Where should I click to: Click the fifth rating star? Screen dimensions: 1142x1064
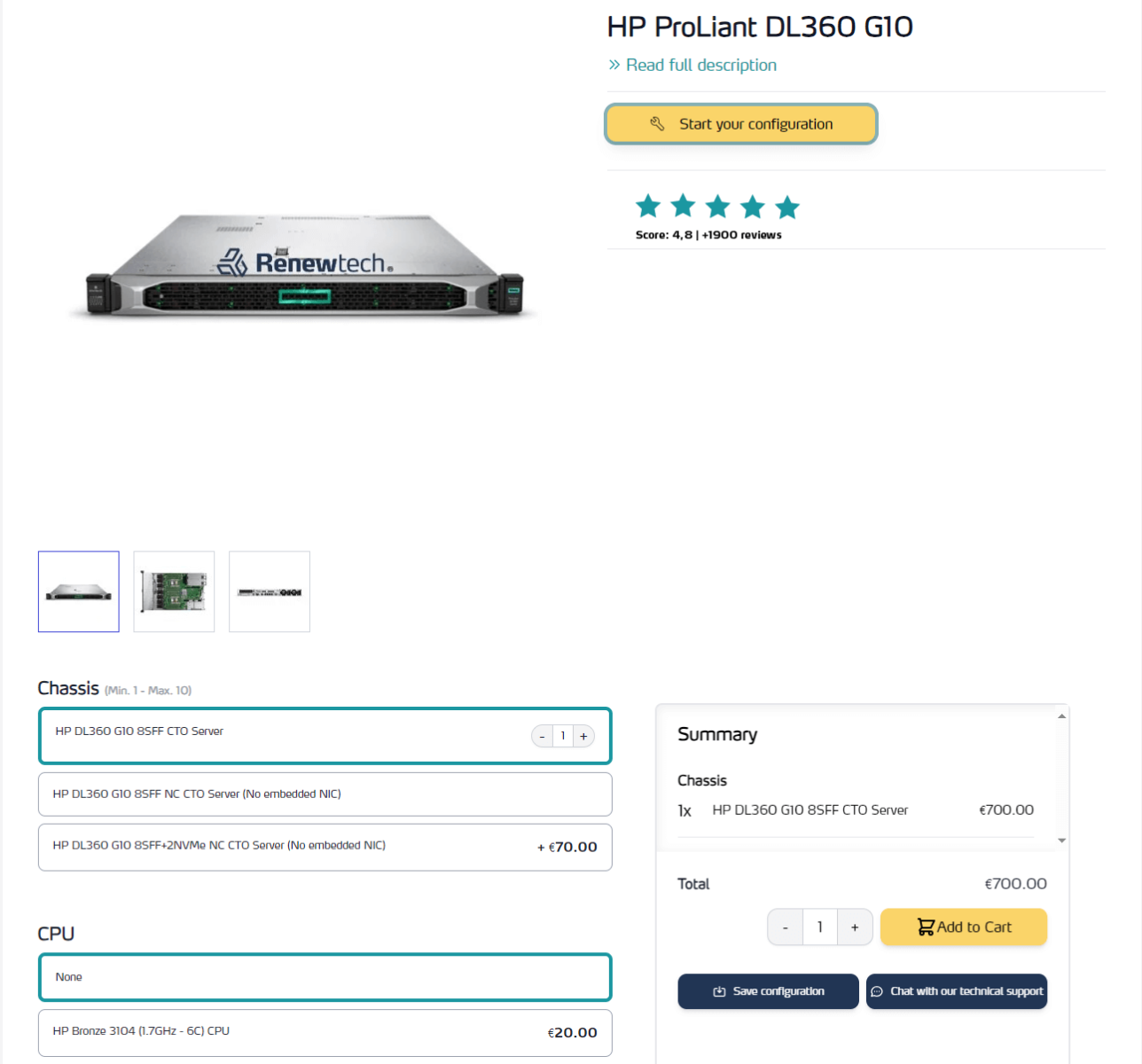[786, 207]
